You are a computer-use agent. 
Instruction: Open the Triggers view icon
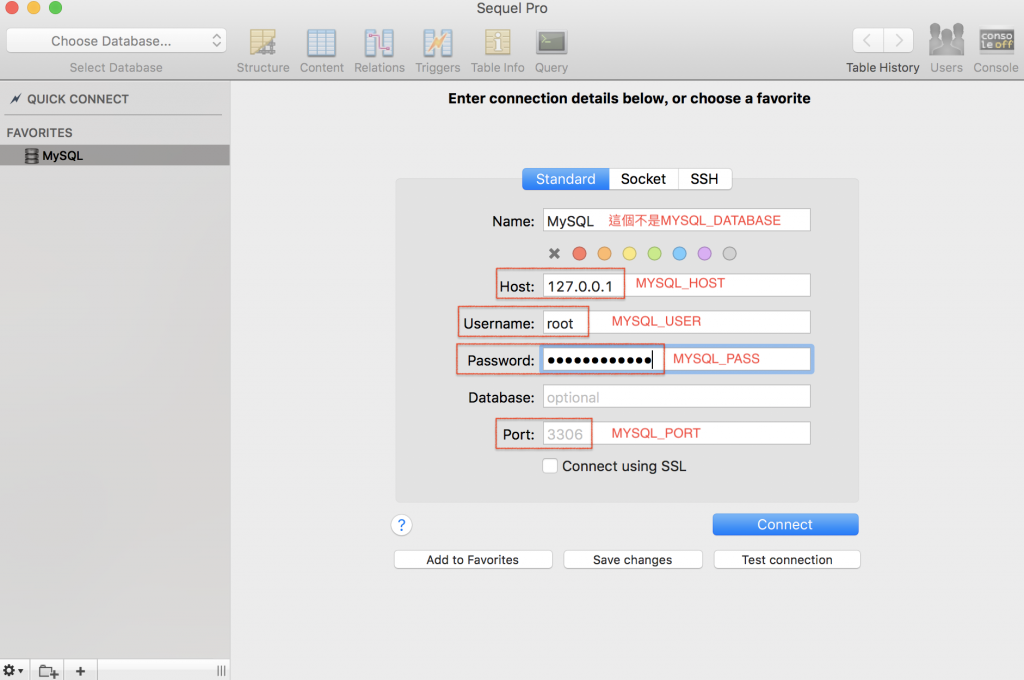(x=438, y=43)
